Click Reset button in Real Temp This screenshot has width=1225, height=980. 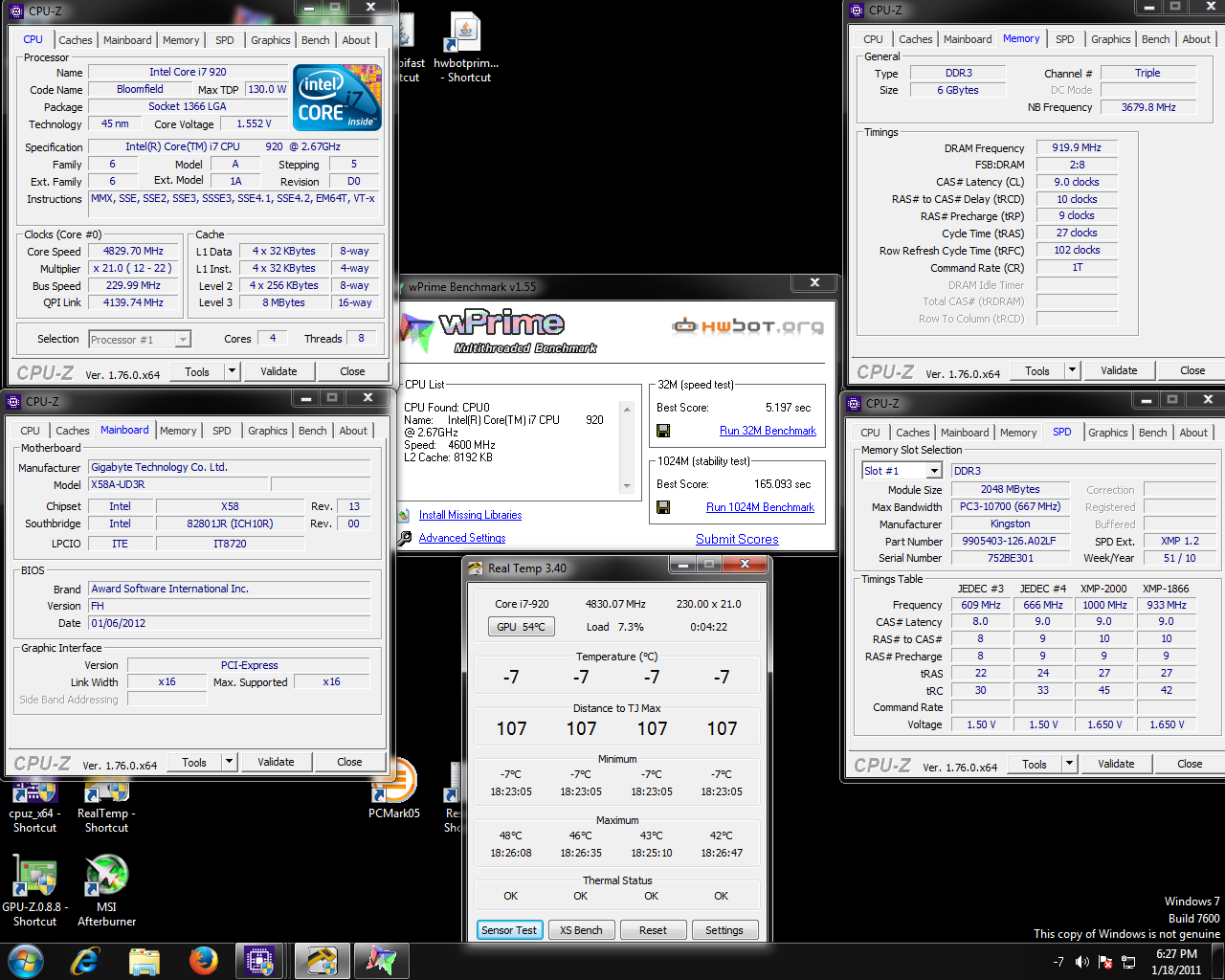pyautogui.click(x=653, y=930)
